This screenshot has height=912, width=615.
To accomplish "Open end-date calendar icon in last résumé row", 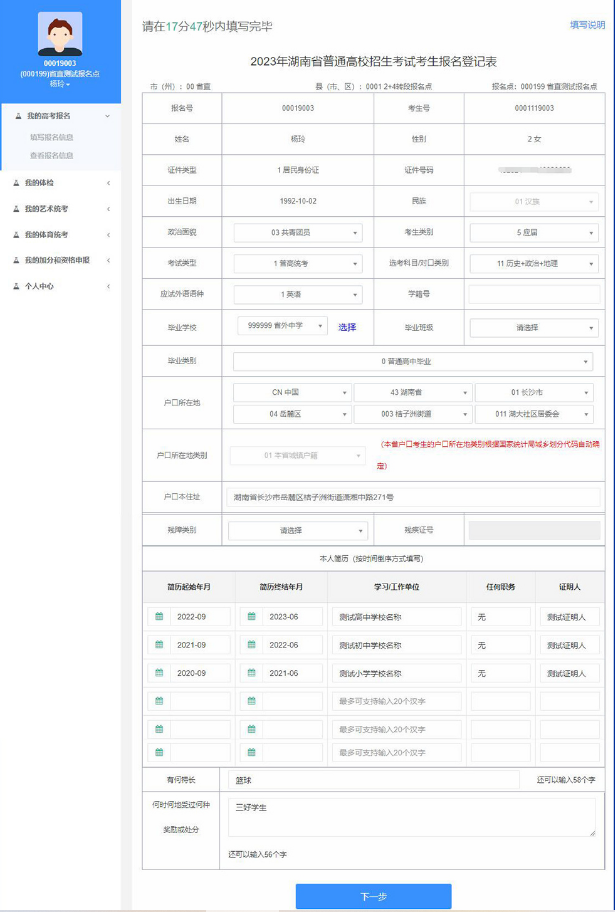I will pyautogui.click(x=252, y=752).
